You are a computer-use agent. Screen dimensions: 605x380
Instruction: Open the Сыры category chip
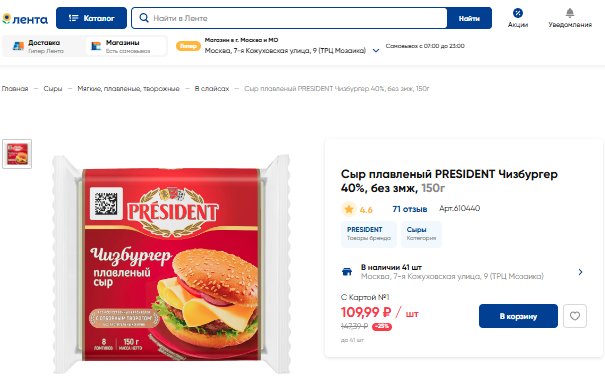coord(421,234)
